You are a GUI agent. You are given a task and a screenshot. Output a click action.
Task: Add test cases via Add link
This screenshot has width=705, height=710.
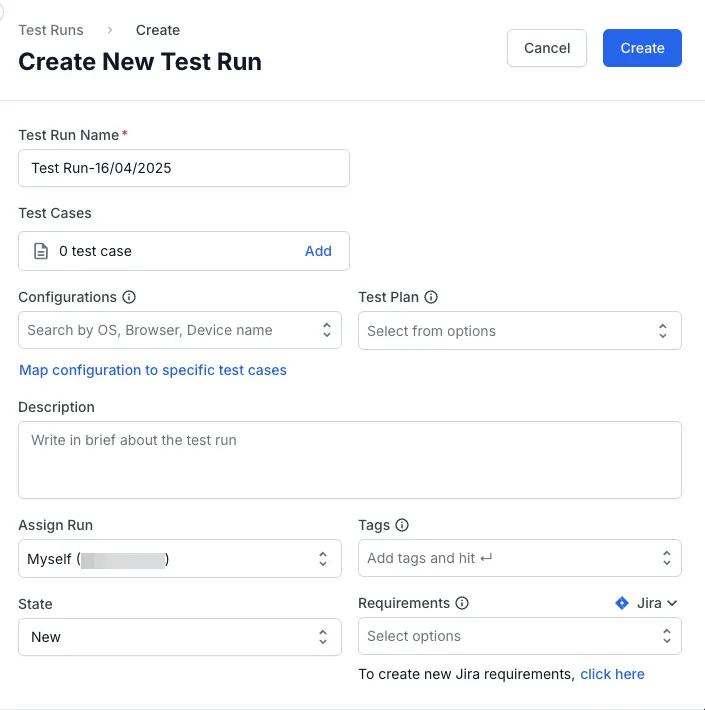[x=318, y=251]
